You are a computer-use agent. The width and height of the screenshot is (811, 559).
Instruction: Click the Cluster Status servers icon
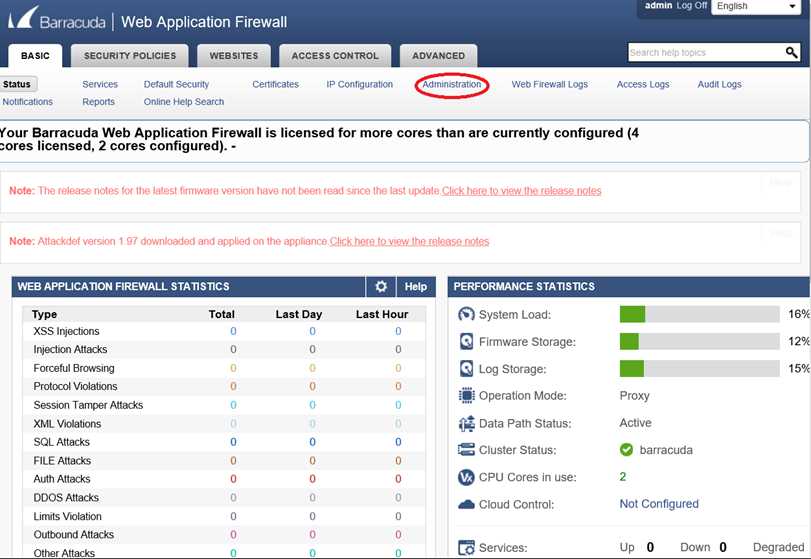466,450
